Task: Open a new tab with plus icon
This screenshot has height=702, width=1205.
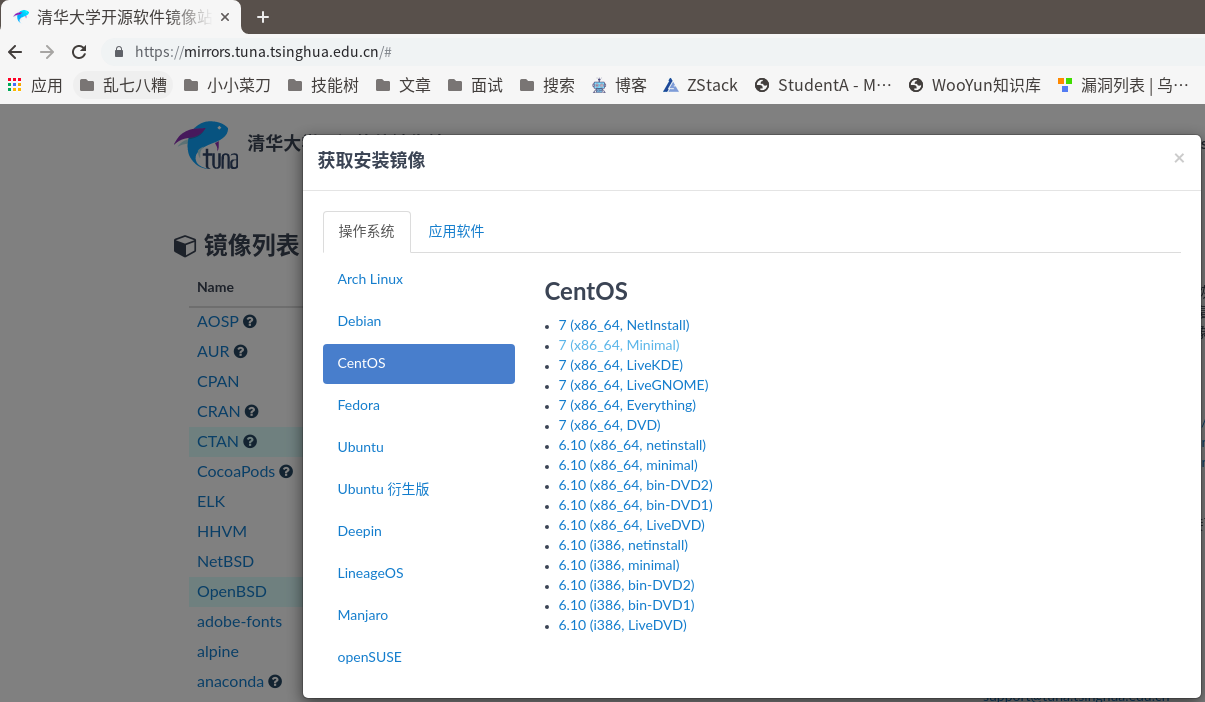Action: 263,17
